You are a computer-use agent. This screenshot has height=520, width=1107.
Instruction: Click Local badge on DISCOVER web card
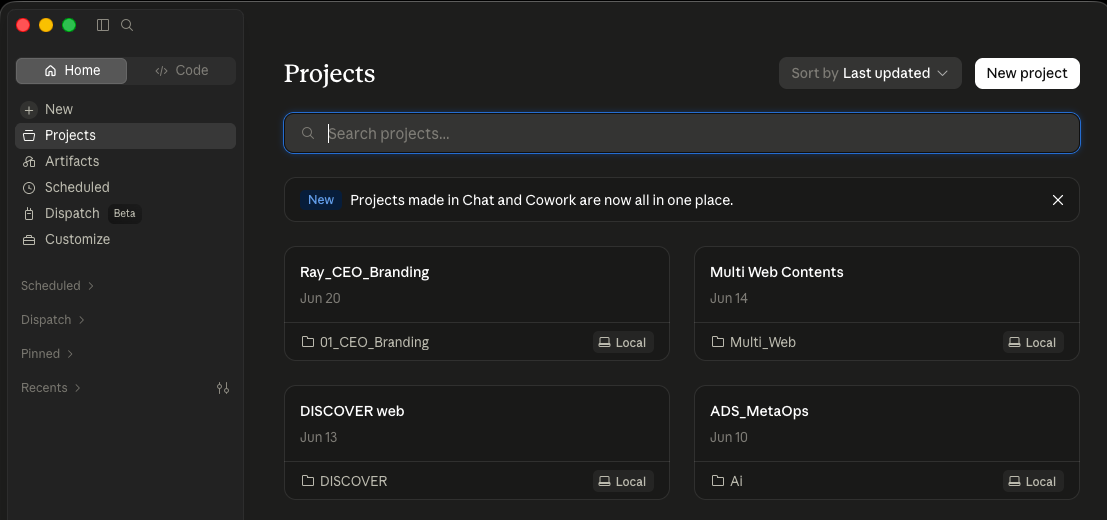623,481
